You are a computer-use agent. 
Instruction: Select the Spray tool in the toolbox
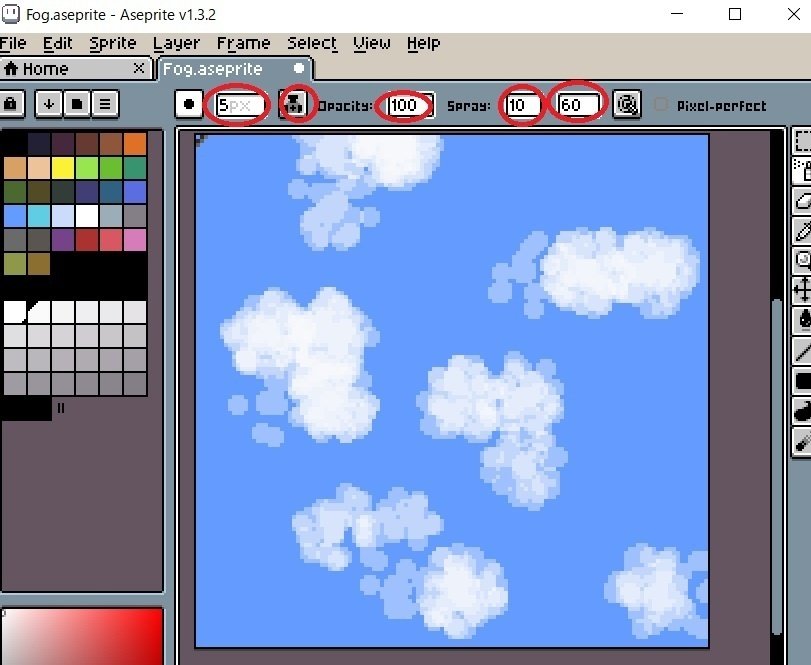click(x=803, y=171)
